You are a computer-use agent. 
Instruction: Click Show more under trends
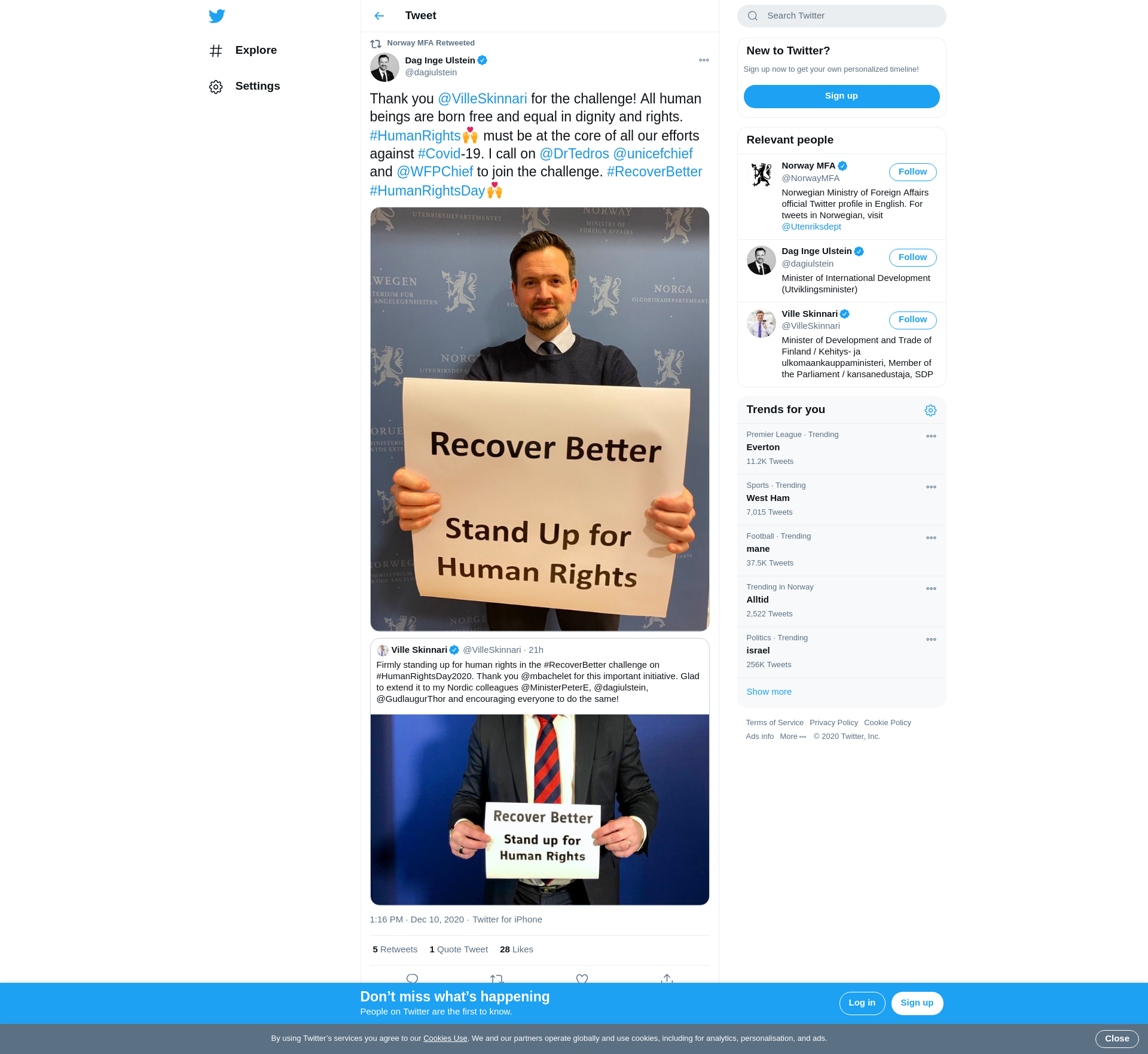coord(769,692)
